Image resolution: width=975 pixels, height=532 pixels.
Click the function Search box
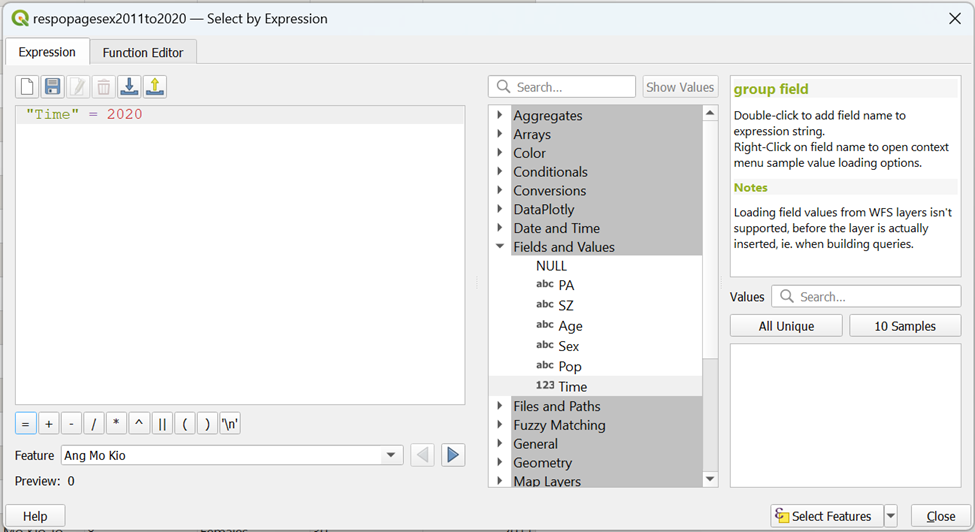click(563, 87)
